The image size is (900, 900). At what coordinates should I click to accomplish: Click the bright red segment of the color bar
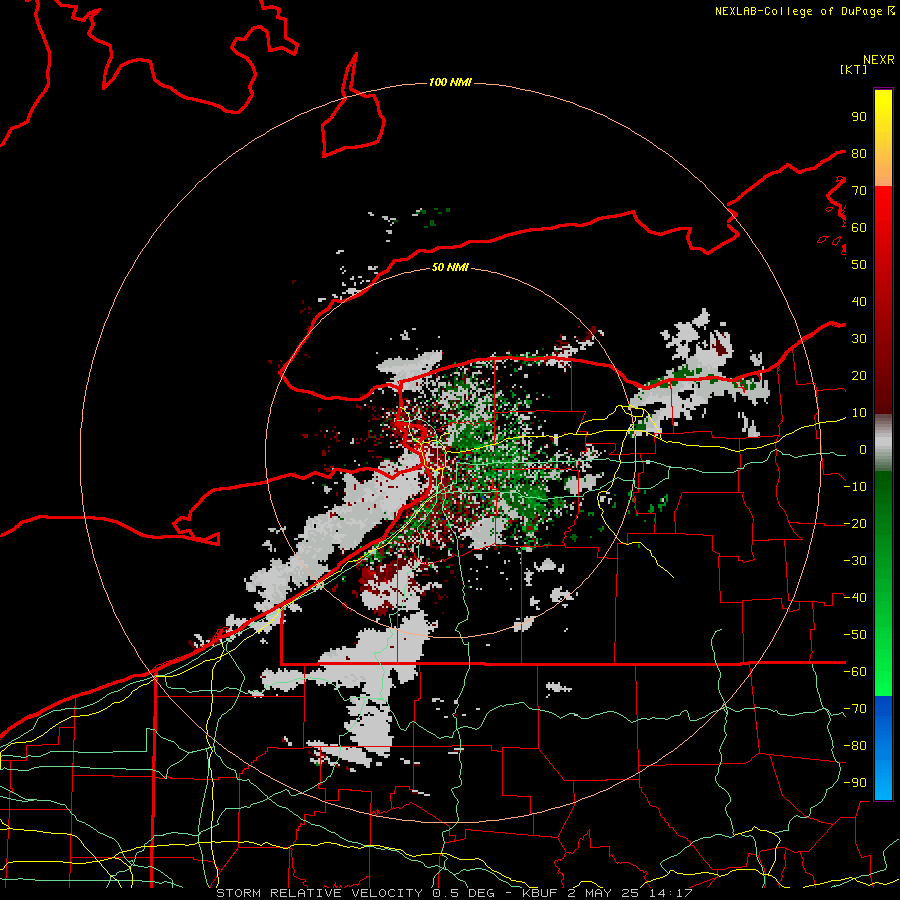(883, 212)
